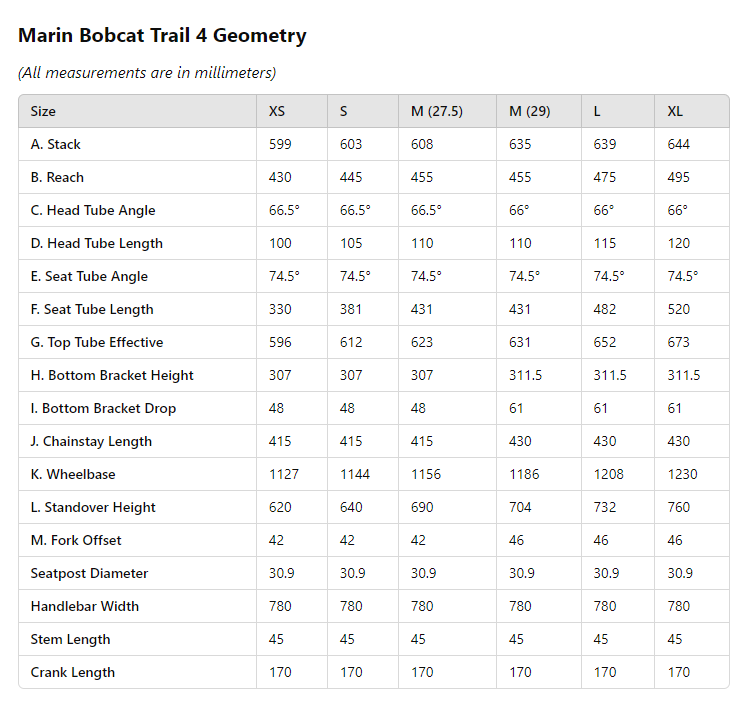The width and height of the screenshot is (755, 713).
Task: Select the 599 stack value for XS
Action: [x=280, y=144]
